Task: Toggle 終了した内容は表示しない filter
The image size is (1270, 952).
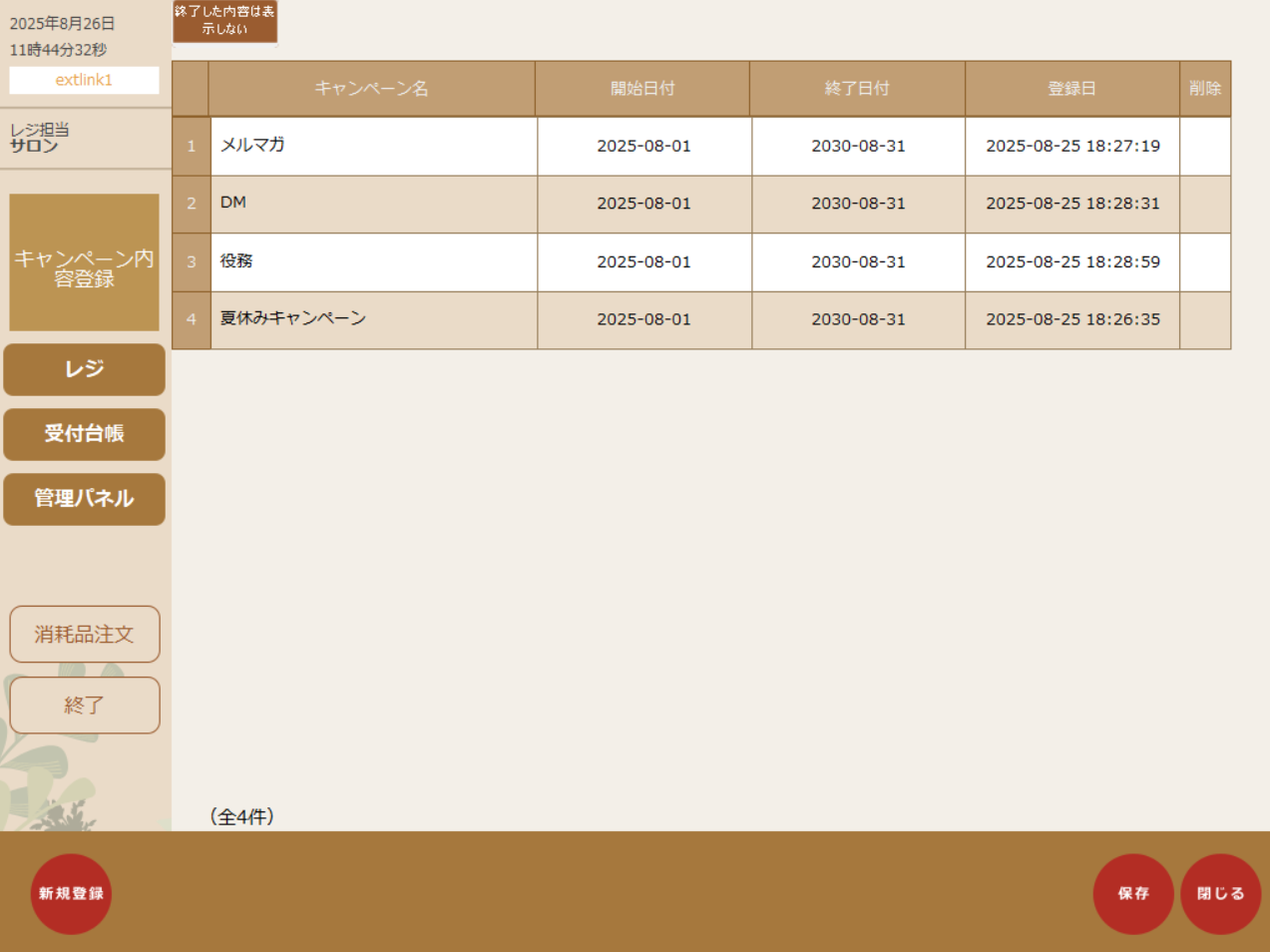Action: [x=225, y=20]
